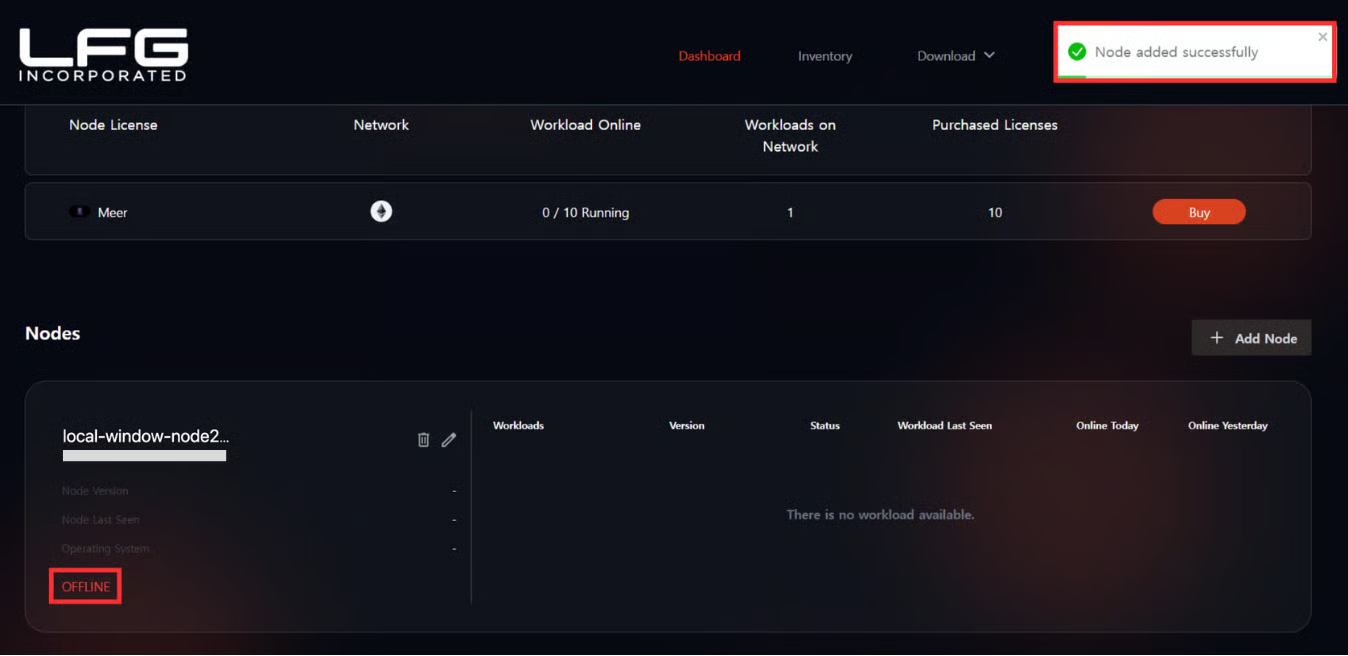Click the '0 / 10 Running' workload count
Image resolution: width=1348 pixels, height=656 pixels.
[x=585, y=212]
